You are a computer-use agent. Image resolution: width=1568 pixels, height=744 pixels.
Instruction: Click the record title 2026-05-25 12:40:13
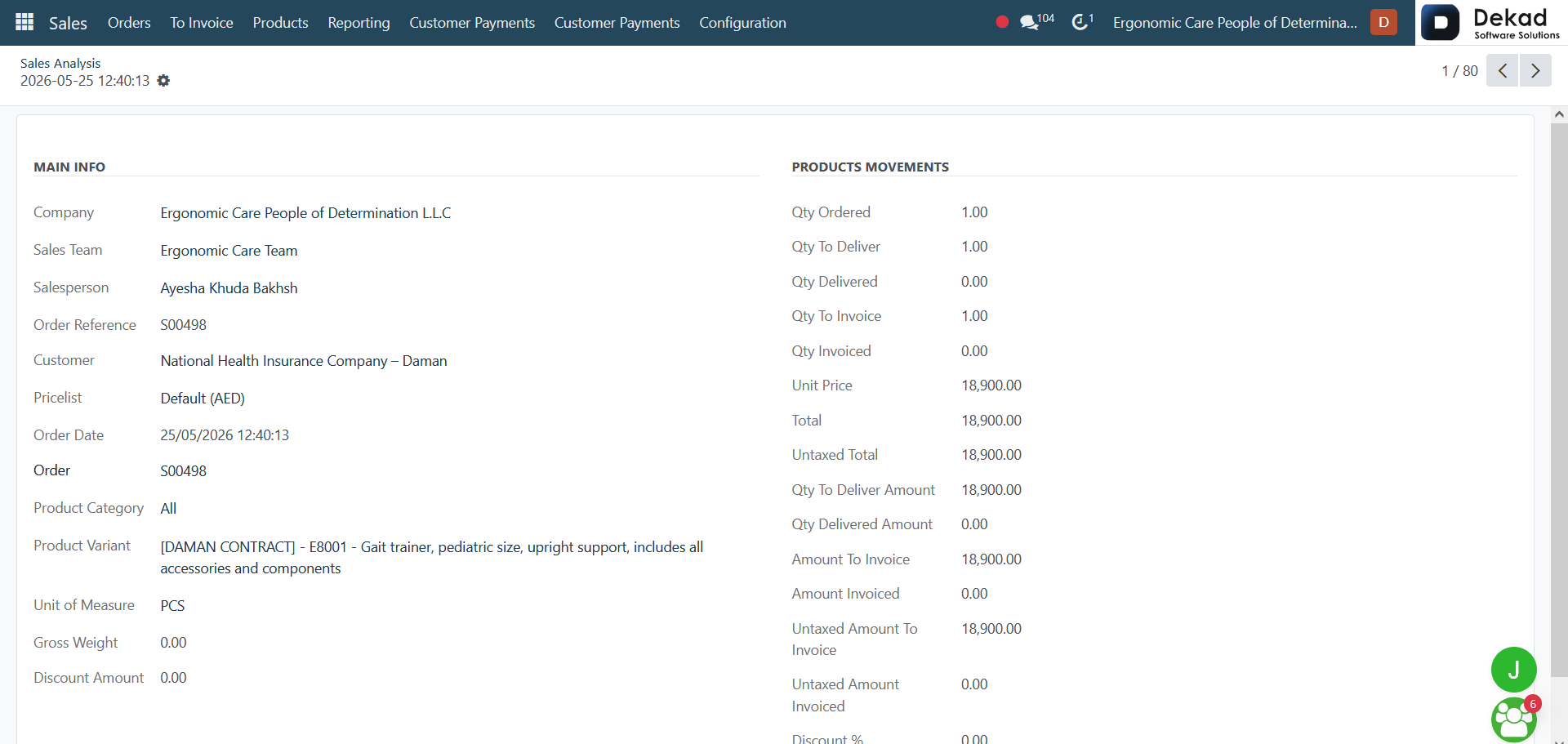click(85, 81)
